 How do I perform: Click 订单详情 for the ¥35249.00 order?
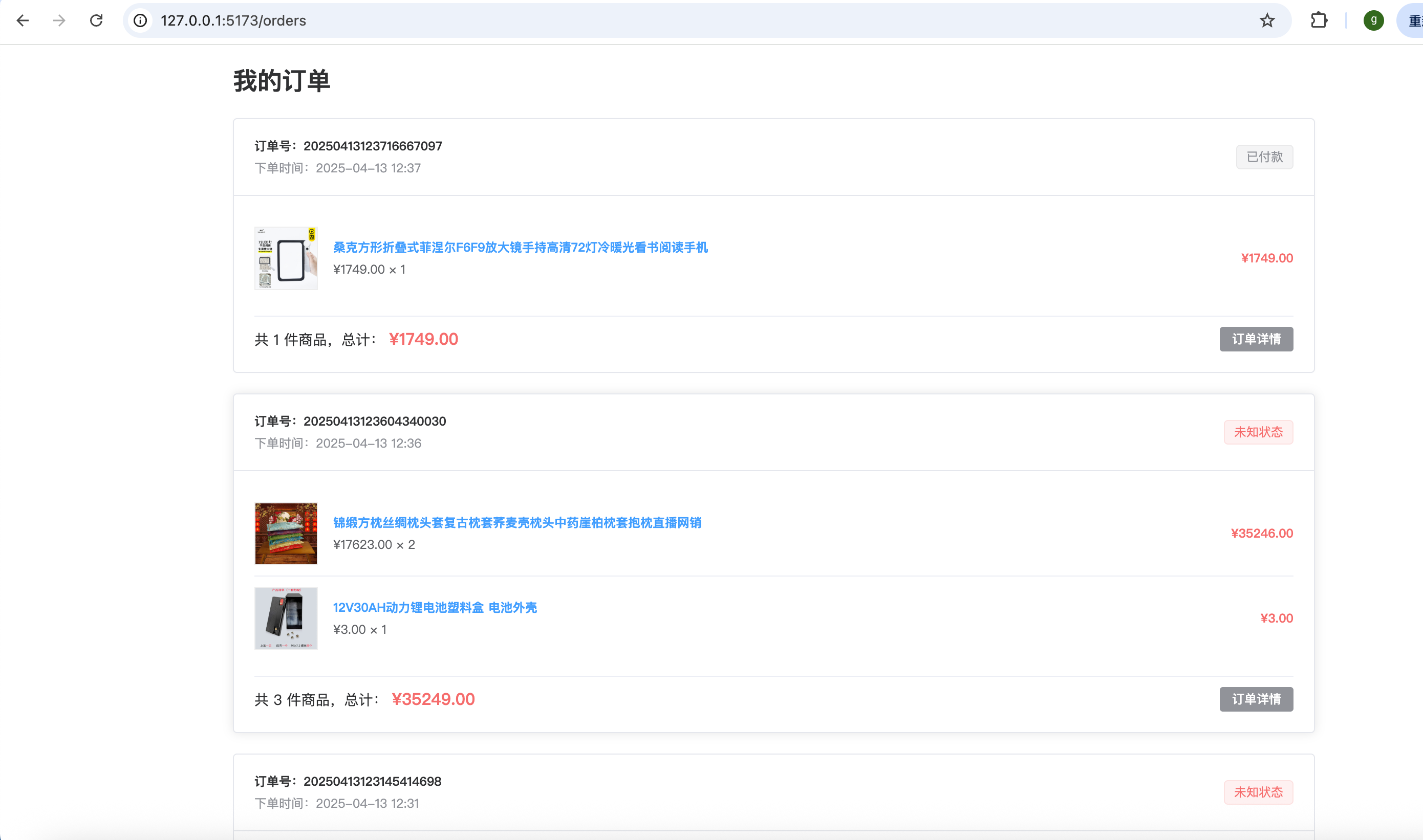point(1256,699)
